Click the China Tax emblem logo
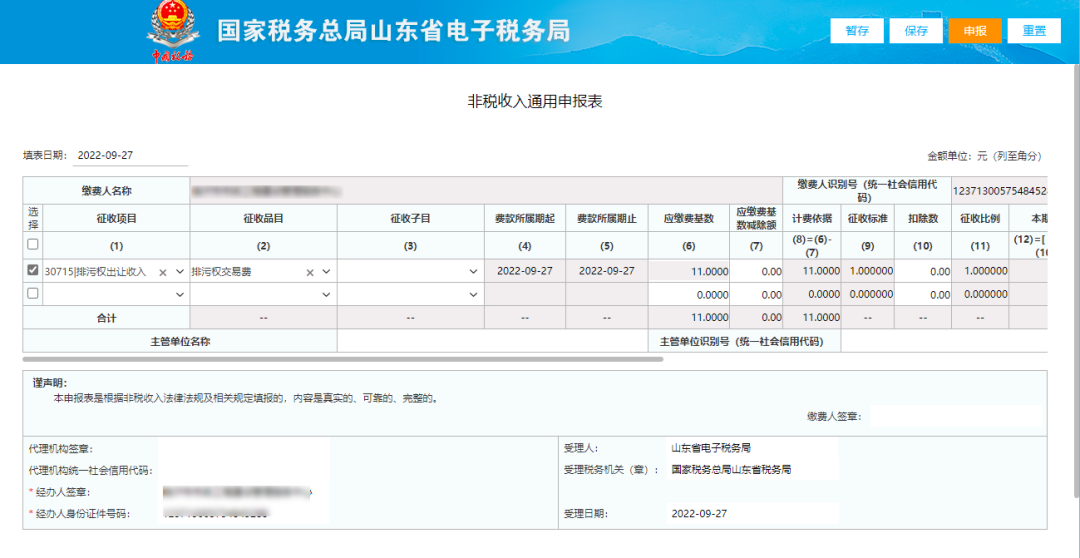 173,31
